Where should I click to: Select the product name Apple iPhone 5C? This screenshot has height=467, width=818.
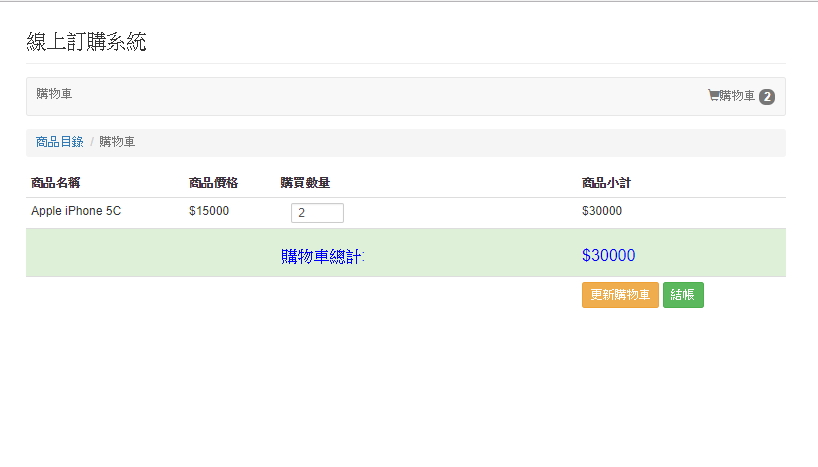(x=76, y=211)
